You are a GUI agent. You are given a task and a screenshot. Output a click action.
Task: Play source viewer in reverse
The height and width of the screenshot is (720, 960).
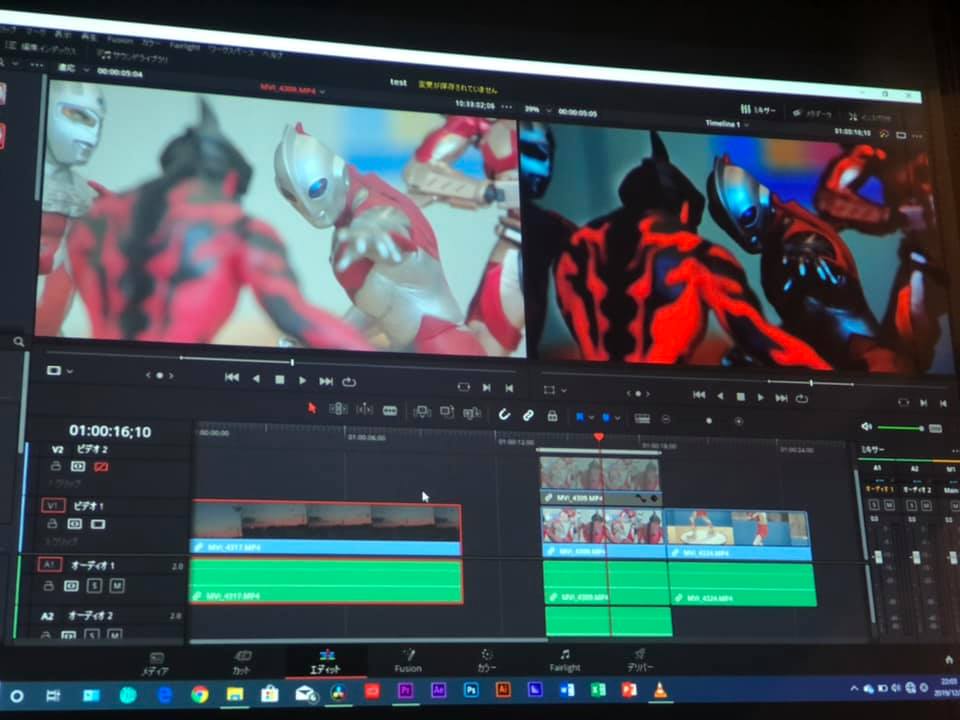tap(256, 379)
